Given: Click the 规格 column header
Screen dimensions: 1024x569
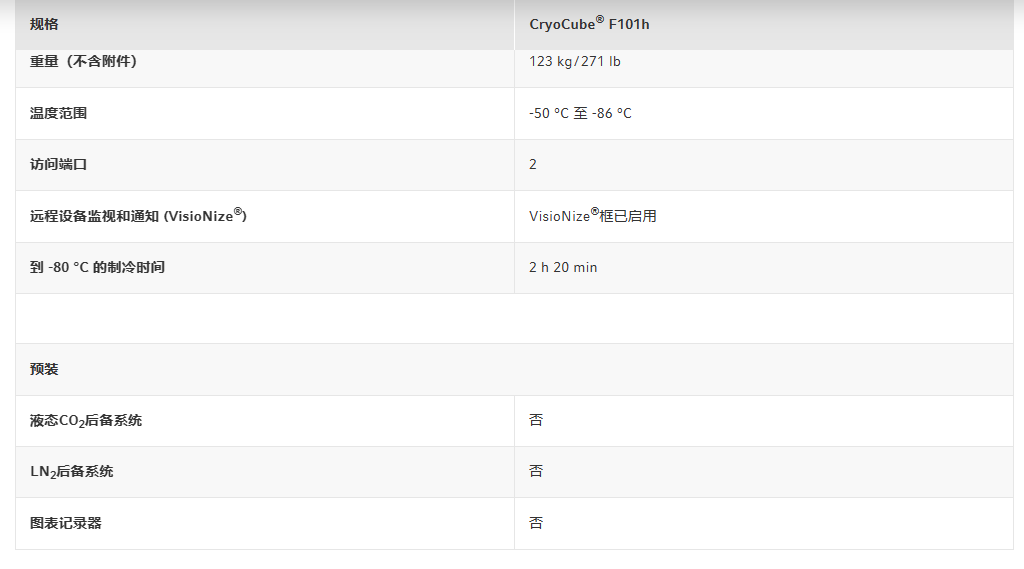Looking at the screenshot, I should pyautogui.click(x=44, y=25).
